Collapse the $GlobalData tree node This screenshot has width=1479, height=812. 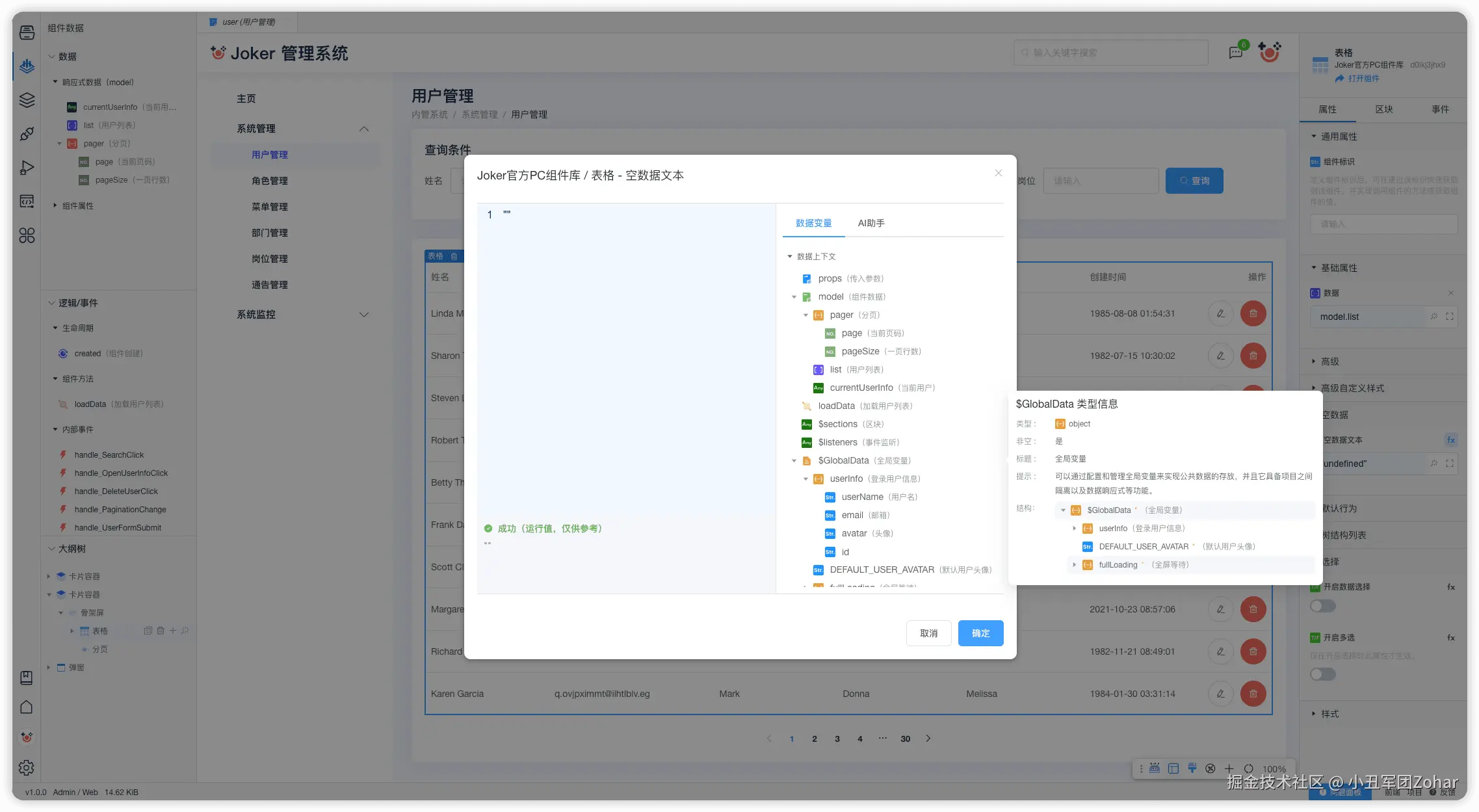click(794, 461)
